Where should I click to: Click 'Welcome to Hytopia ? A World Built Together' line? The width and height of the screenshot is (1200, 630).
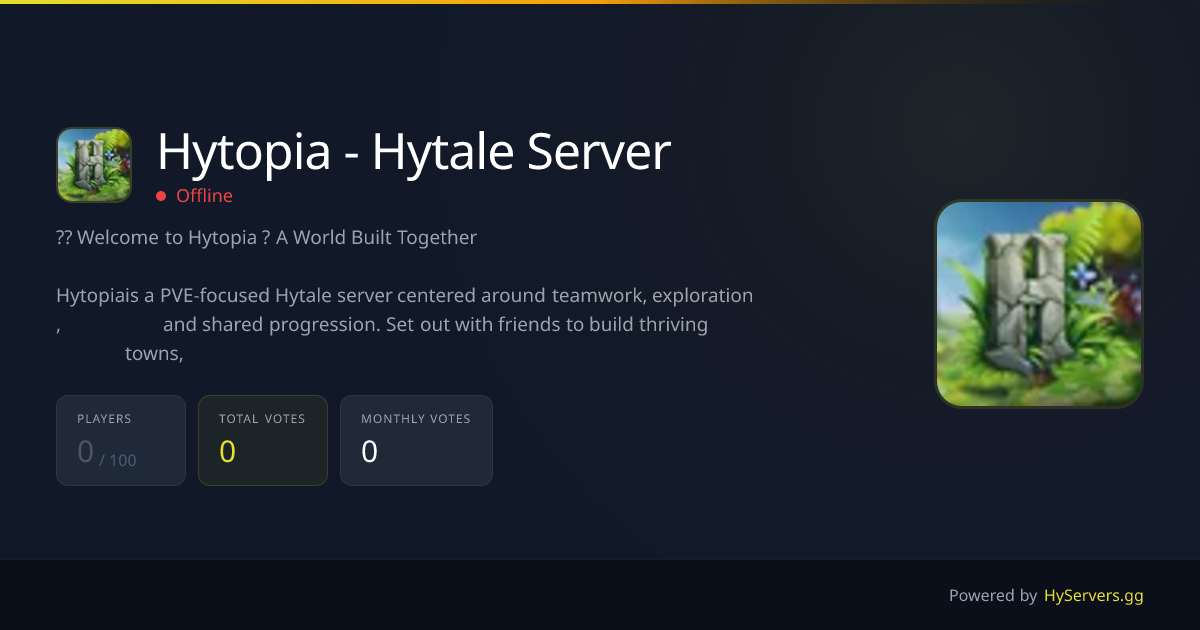[267, 238]
